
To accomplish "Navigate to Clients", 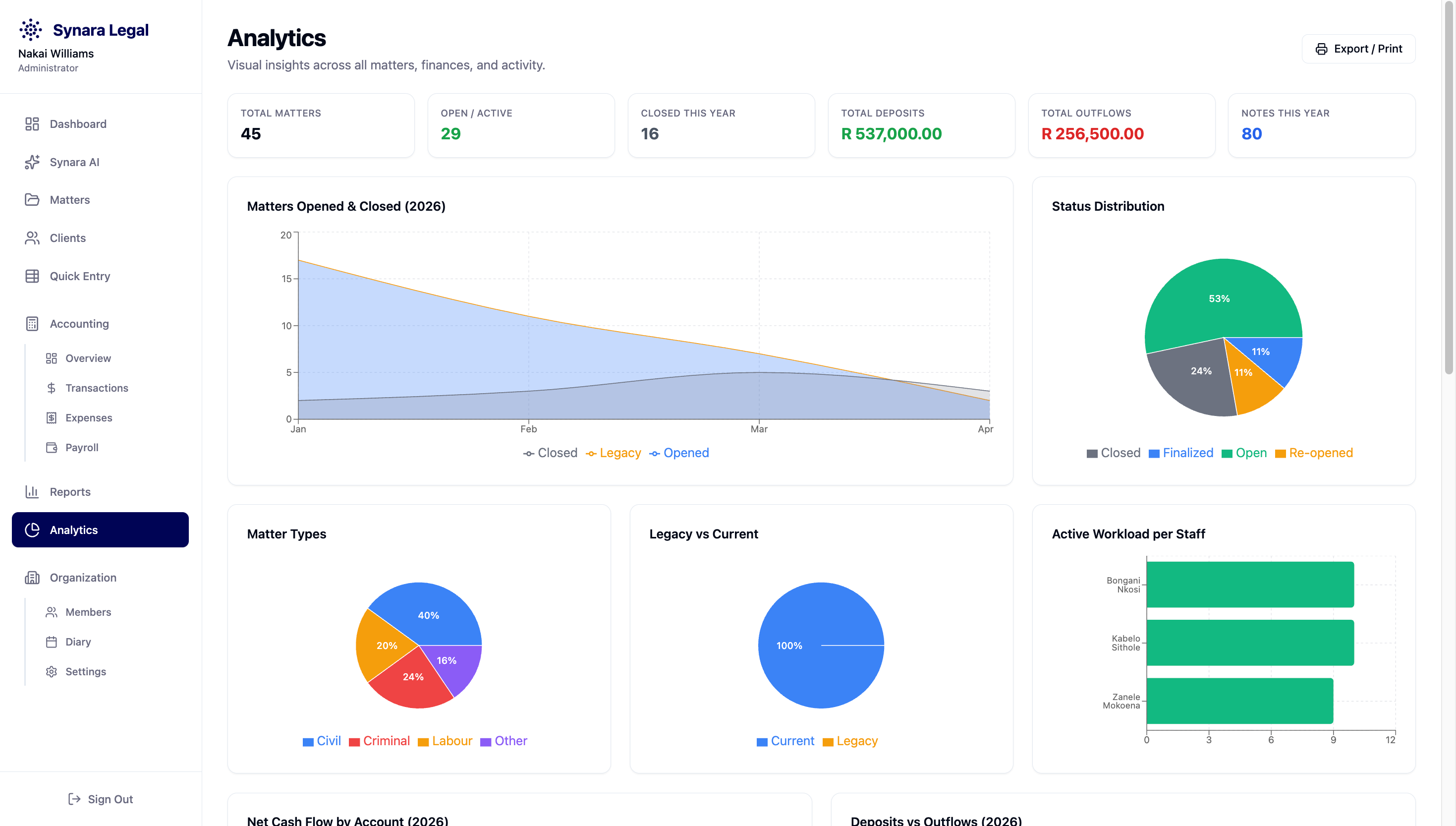I will point(101,237).
